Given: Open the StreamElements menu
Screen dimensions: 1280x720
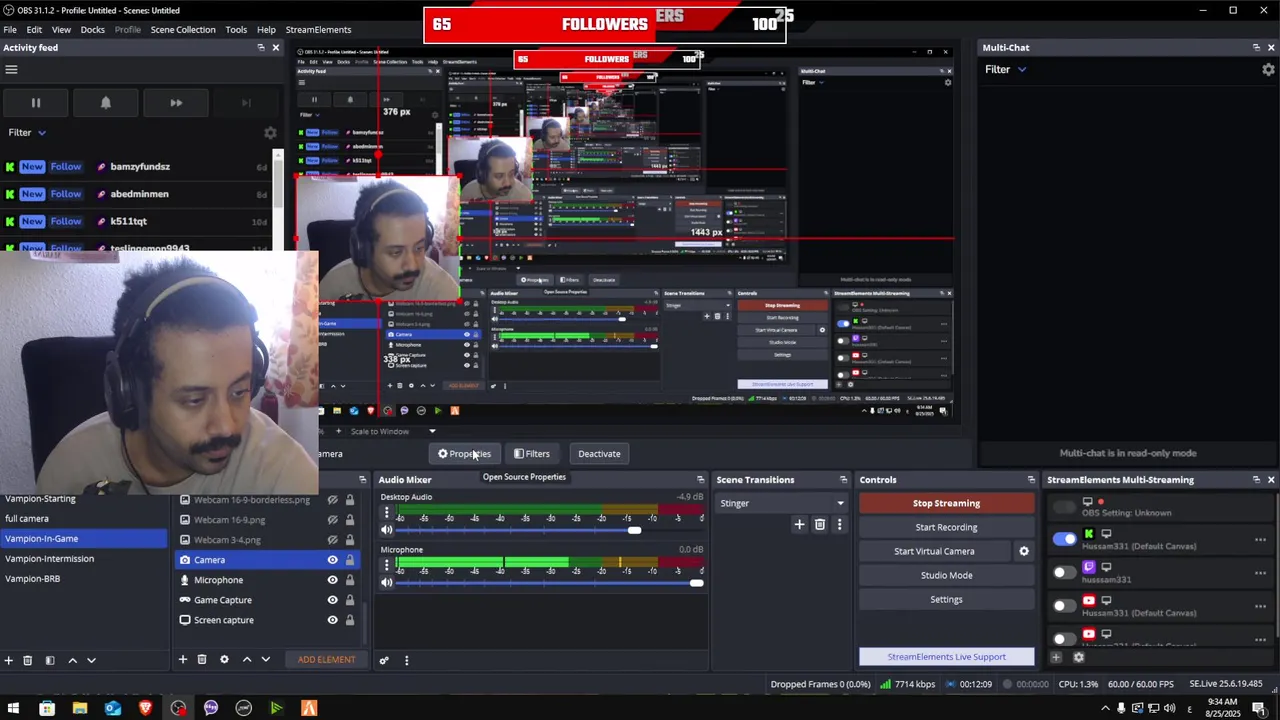Looking at the screenshot, I should click(318, 29).
